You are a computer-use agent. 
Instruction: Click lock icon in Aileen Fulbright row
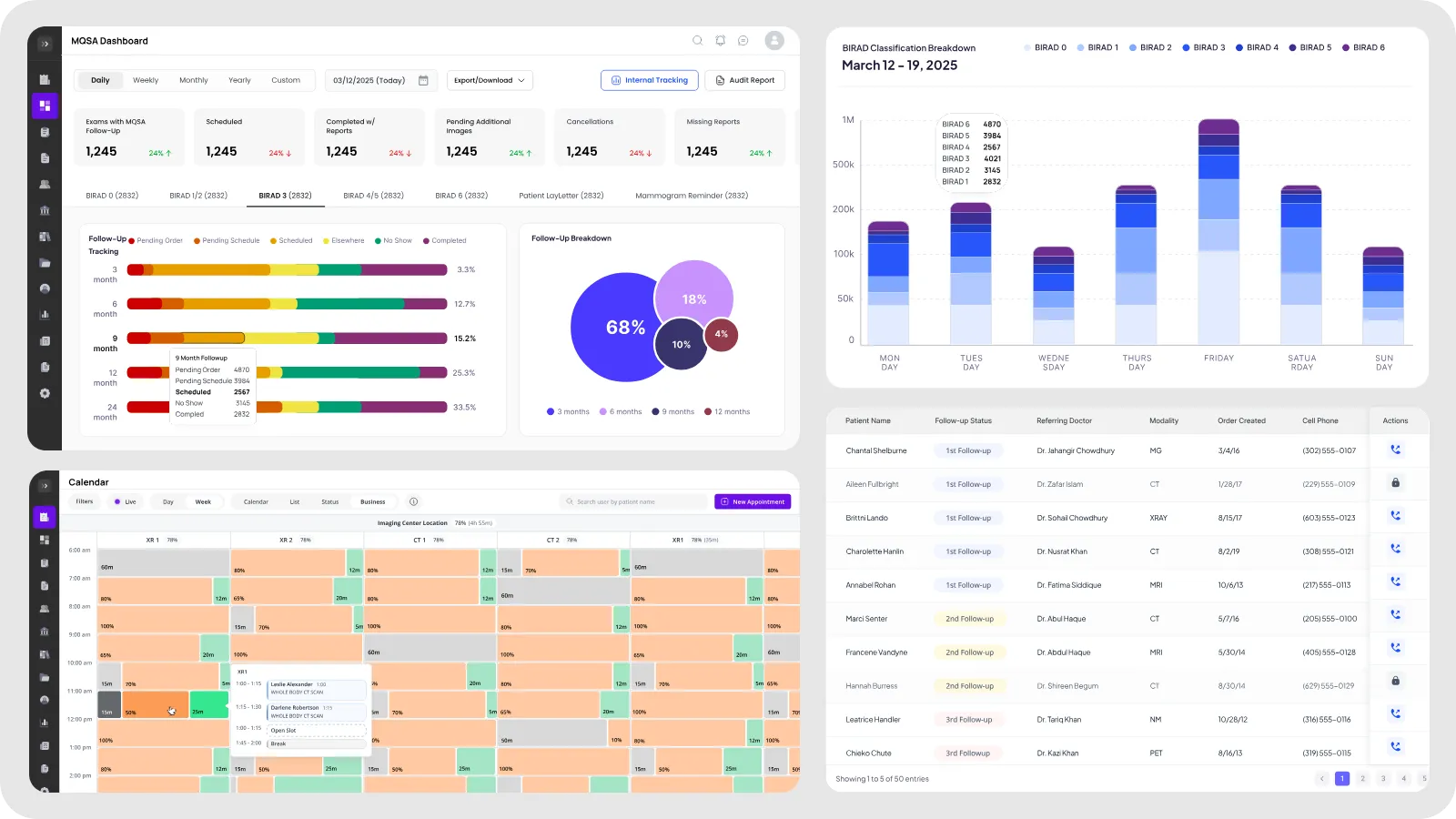click(x=1395, y=483)
